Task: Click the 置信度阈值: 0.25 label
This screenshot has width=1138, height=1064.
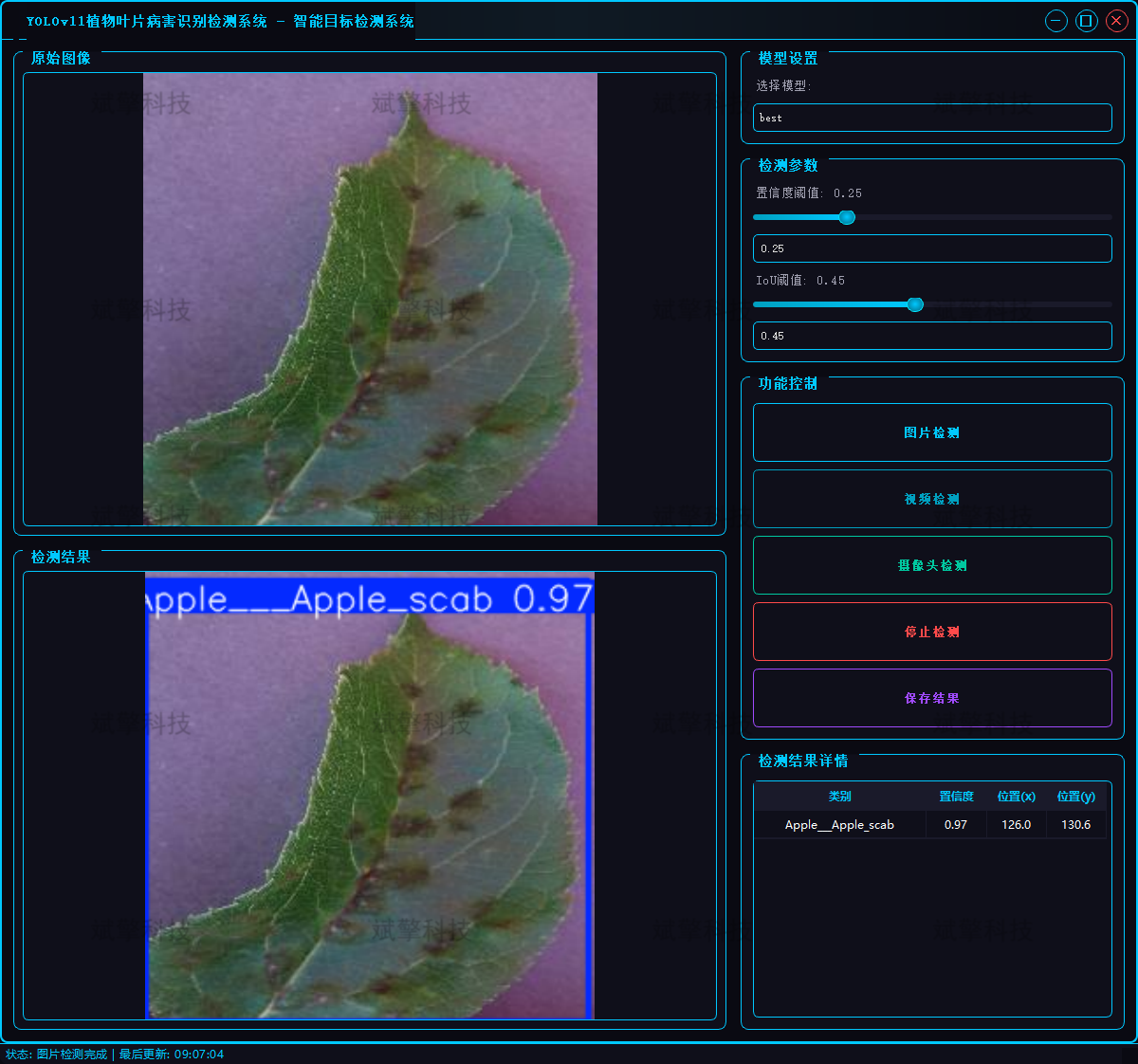Action: (809, 193)
